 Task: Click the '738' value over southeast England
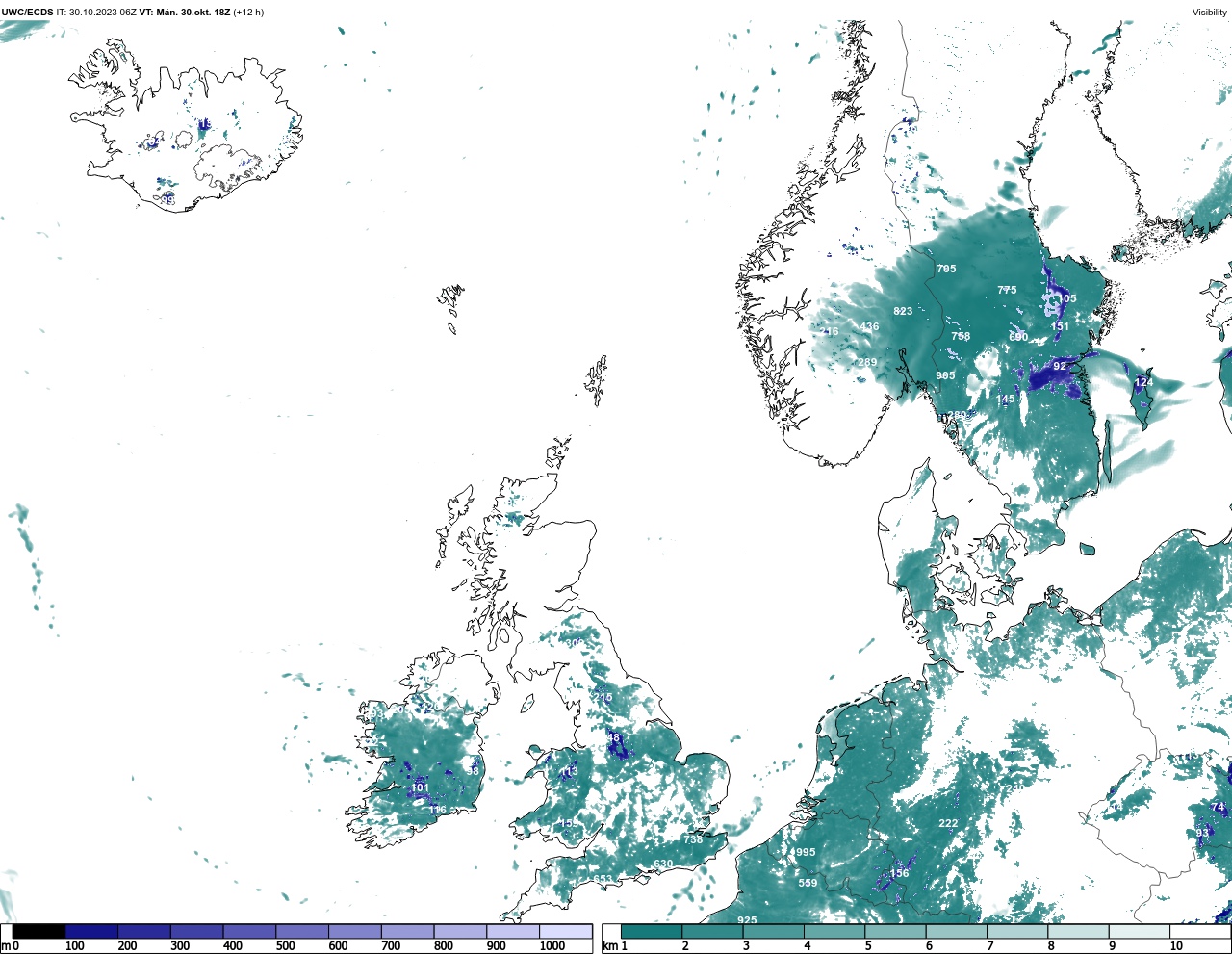point(693,839)
